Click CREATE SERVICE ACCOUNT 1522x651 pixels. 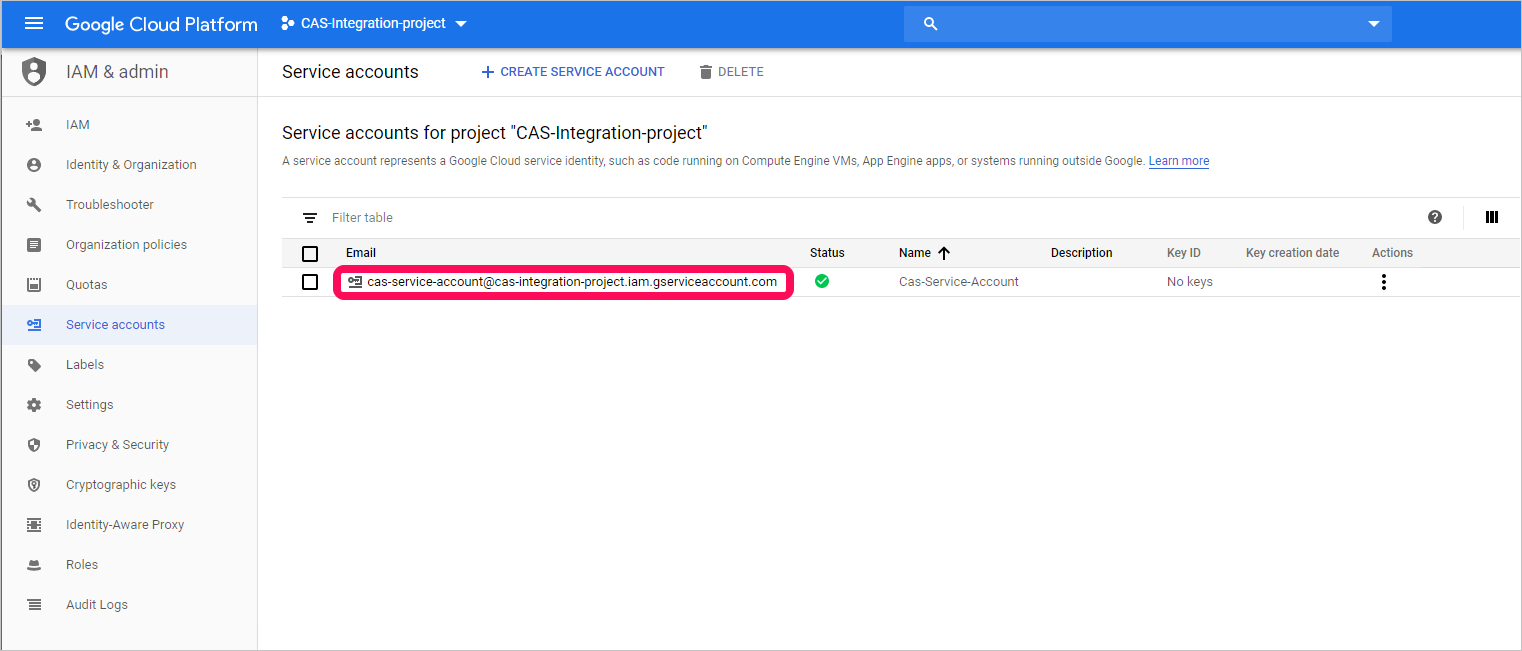click(572, 71)
